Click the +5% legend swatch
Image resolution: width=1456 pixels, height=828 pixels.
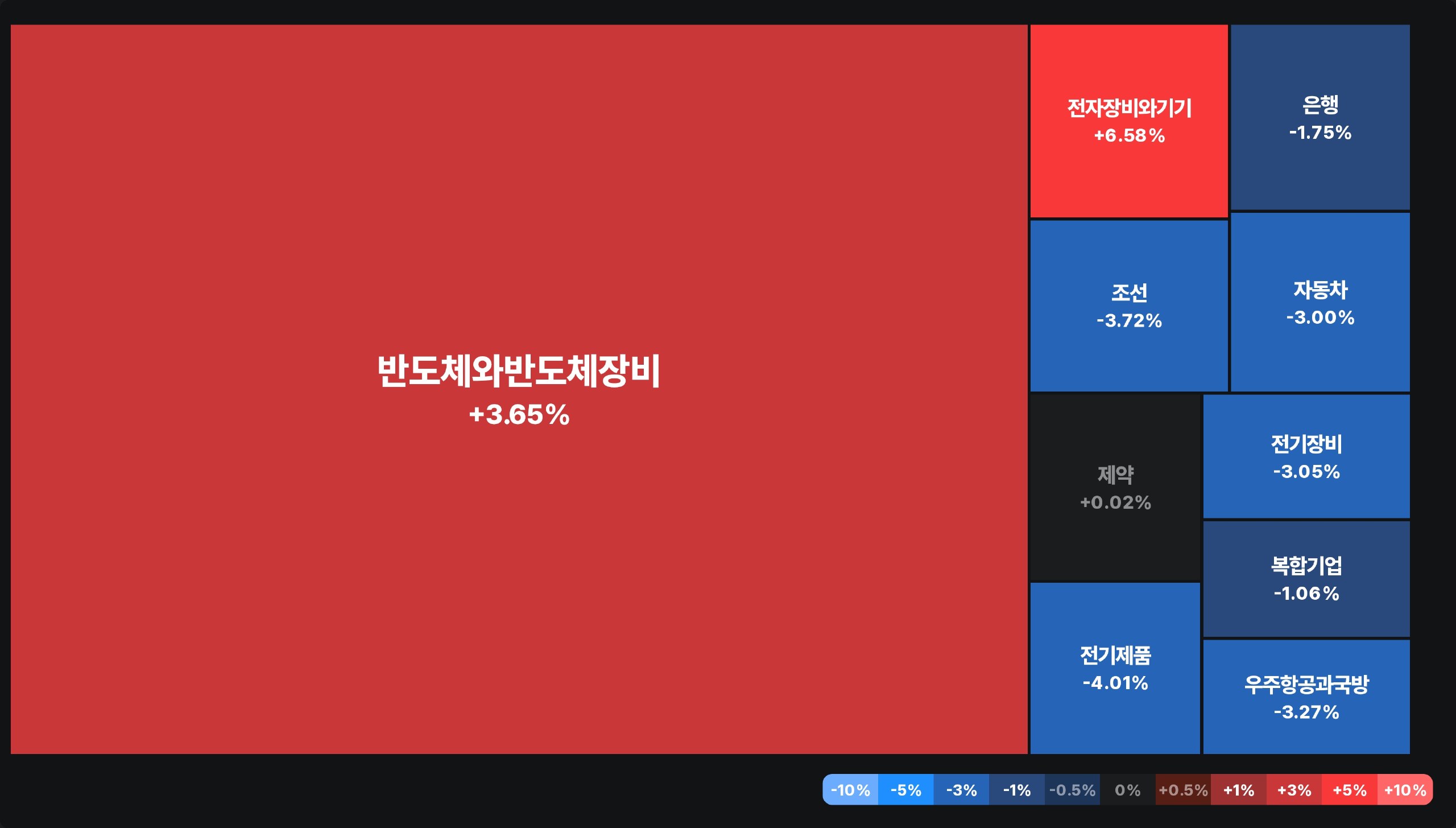click(1350, 789)
